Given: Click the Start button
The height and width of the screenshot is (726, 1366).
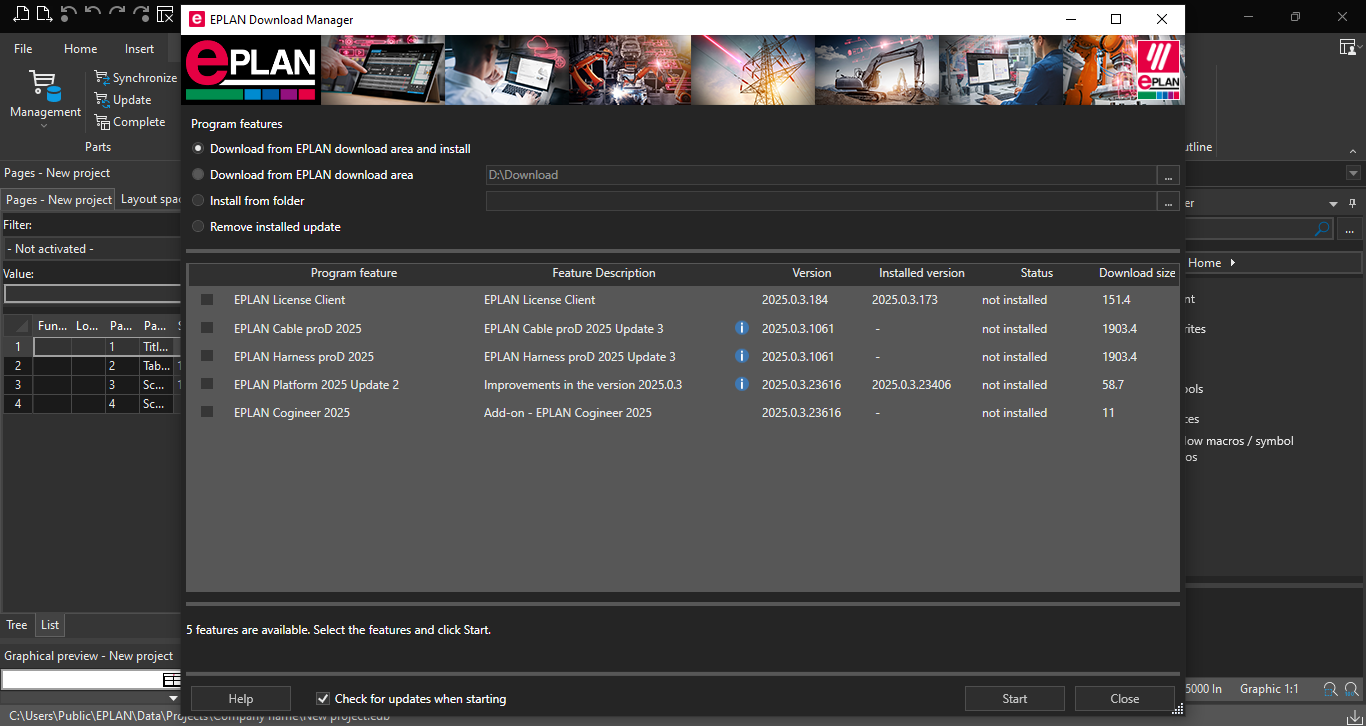Looking at the screenshot, I should point(1015,699).
